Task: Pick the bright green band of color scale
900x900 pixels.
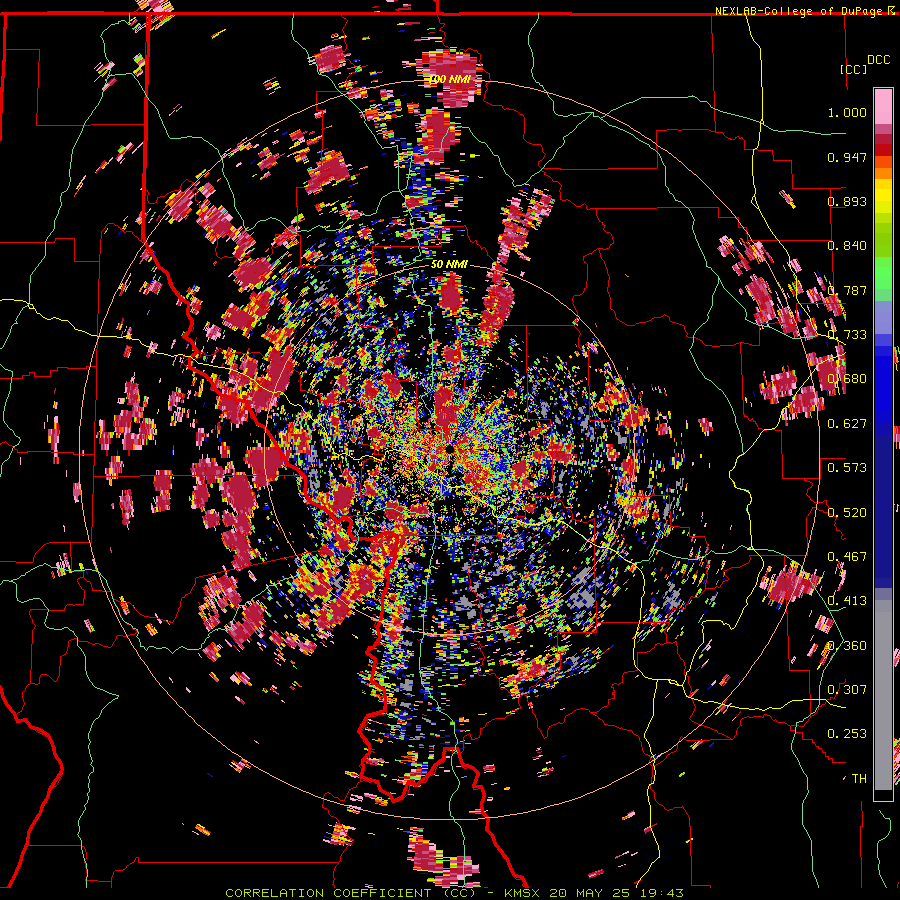Action: click(x=883, y=273)
